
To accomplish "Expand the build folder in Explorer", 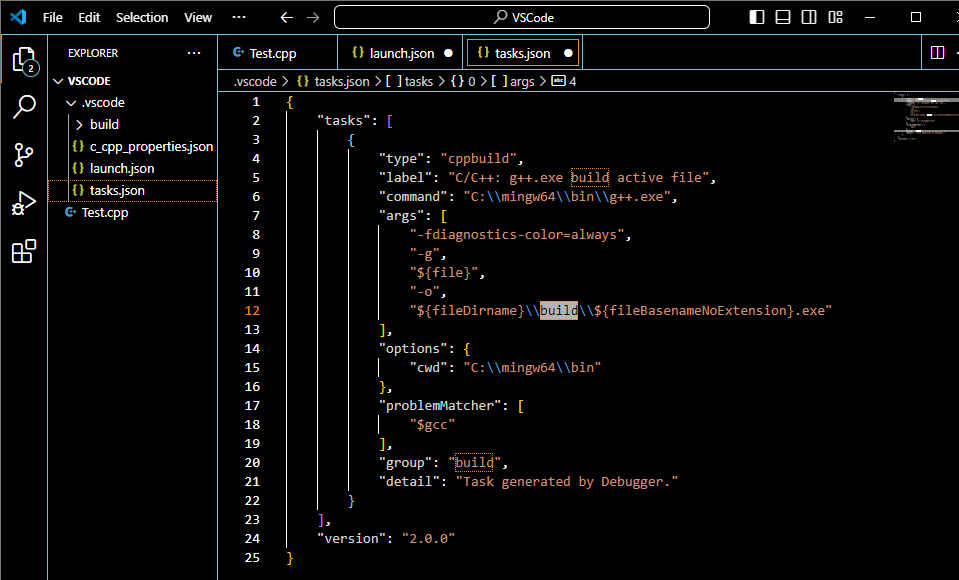I will point(133,124).
